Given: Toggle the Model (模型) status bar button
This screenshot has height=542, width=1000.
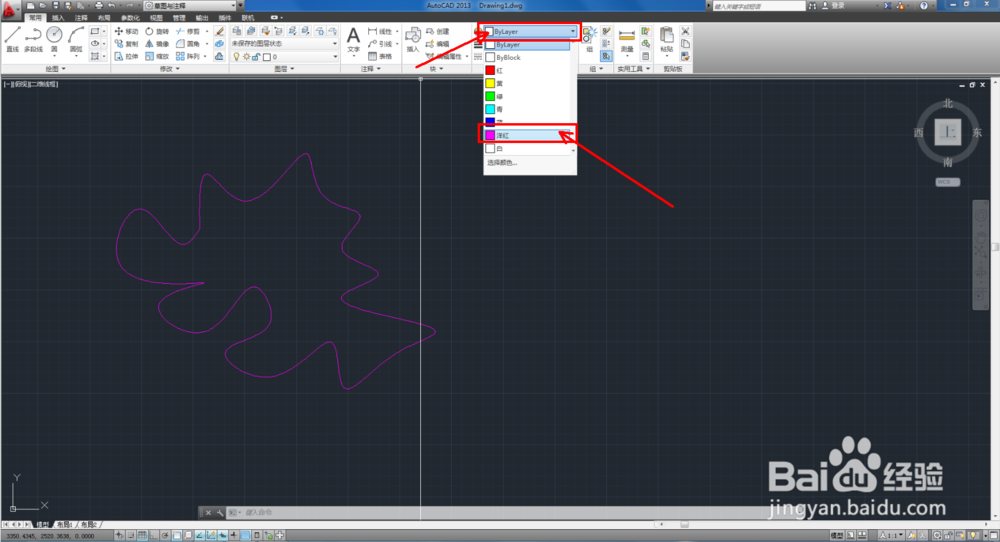Looking at the screenshot, I should tap(836, 536).
